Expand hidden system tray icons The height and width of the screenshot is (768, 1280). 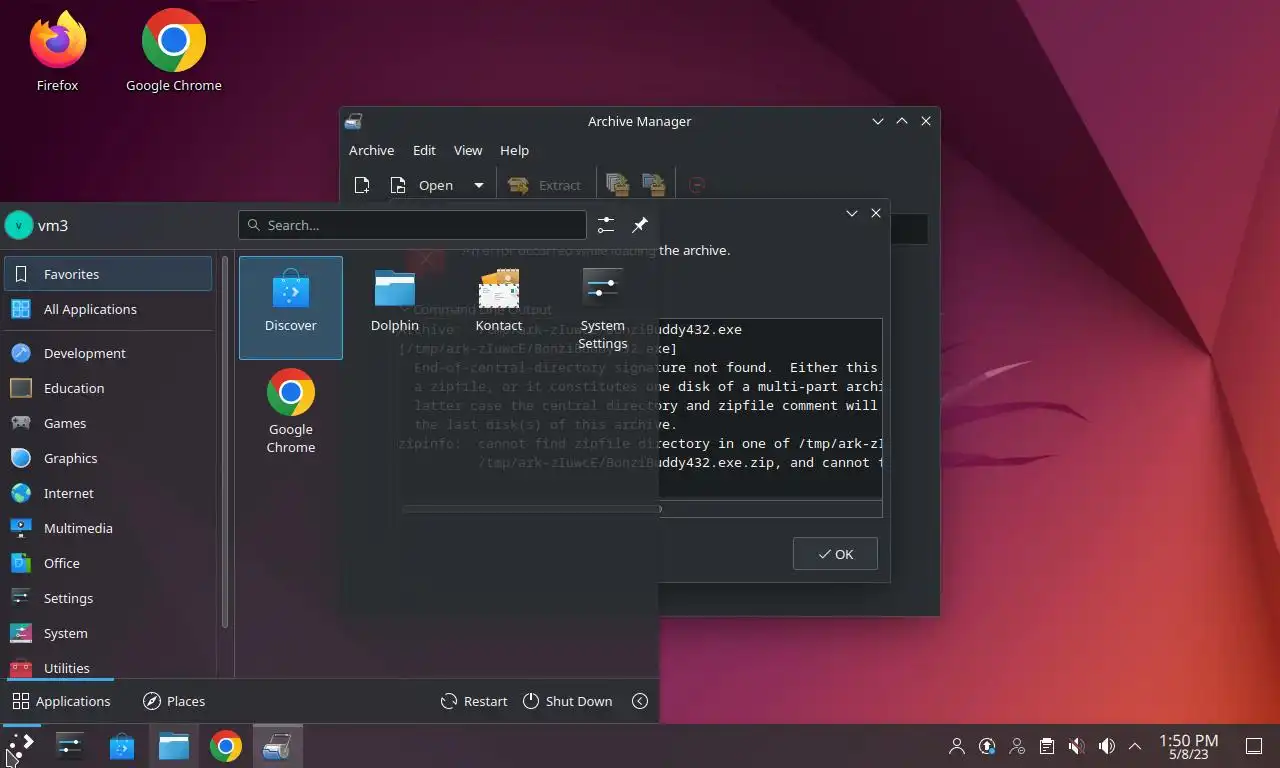[x=1135, y=746]
